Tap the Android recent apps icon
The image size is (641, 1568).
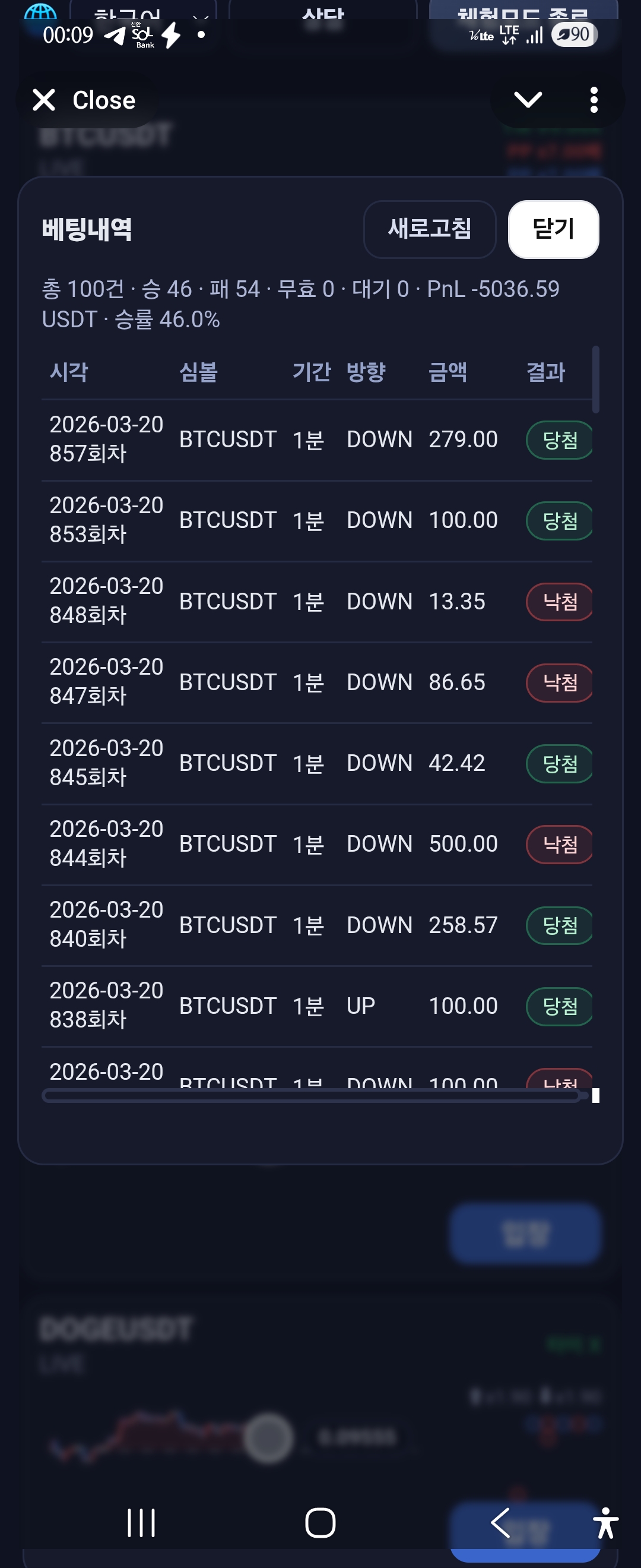(141, 1522)
